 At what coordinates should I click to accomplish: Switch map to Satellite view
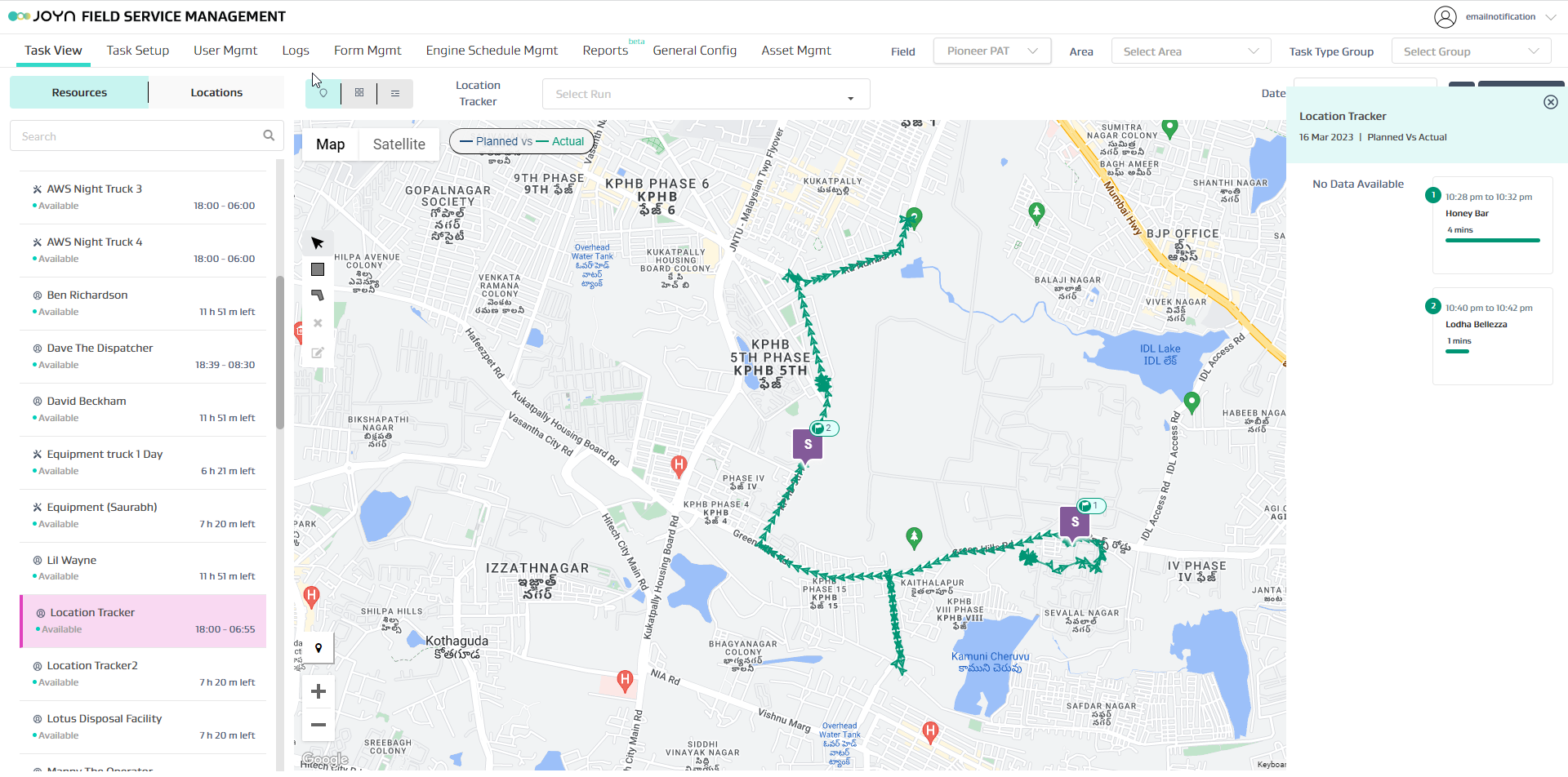click(399, 144)
